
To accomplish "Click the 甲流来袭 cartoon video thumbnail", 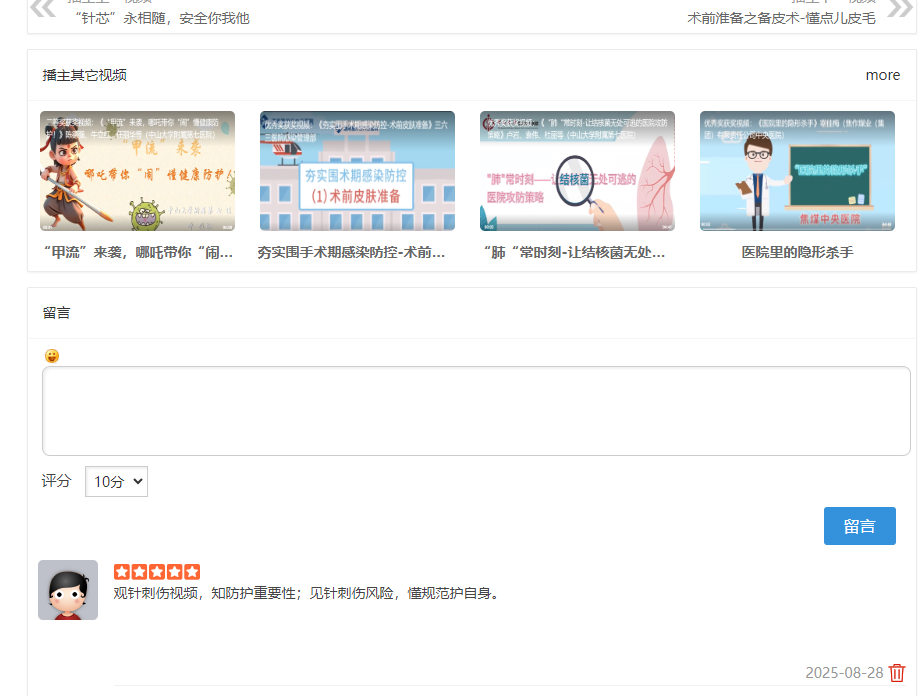I will (136, 170).
